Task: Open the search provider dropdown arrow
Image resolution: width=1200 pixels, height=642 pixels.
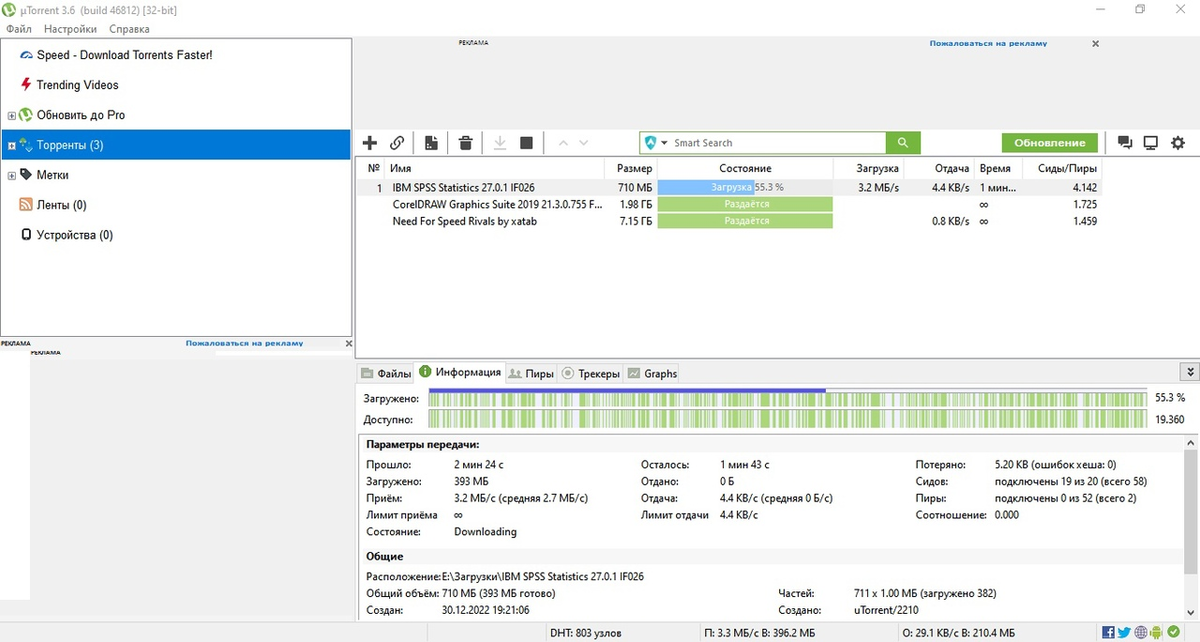Action: coord(664,143)
